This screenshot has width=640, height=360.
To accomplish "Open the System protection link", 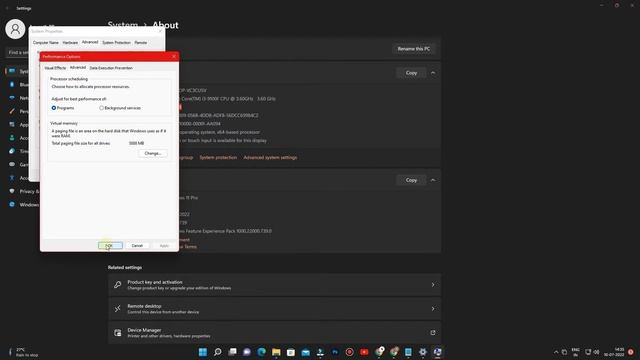I will pyautogui.click(x=218, y=158).
